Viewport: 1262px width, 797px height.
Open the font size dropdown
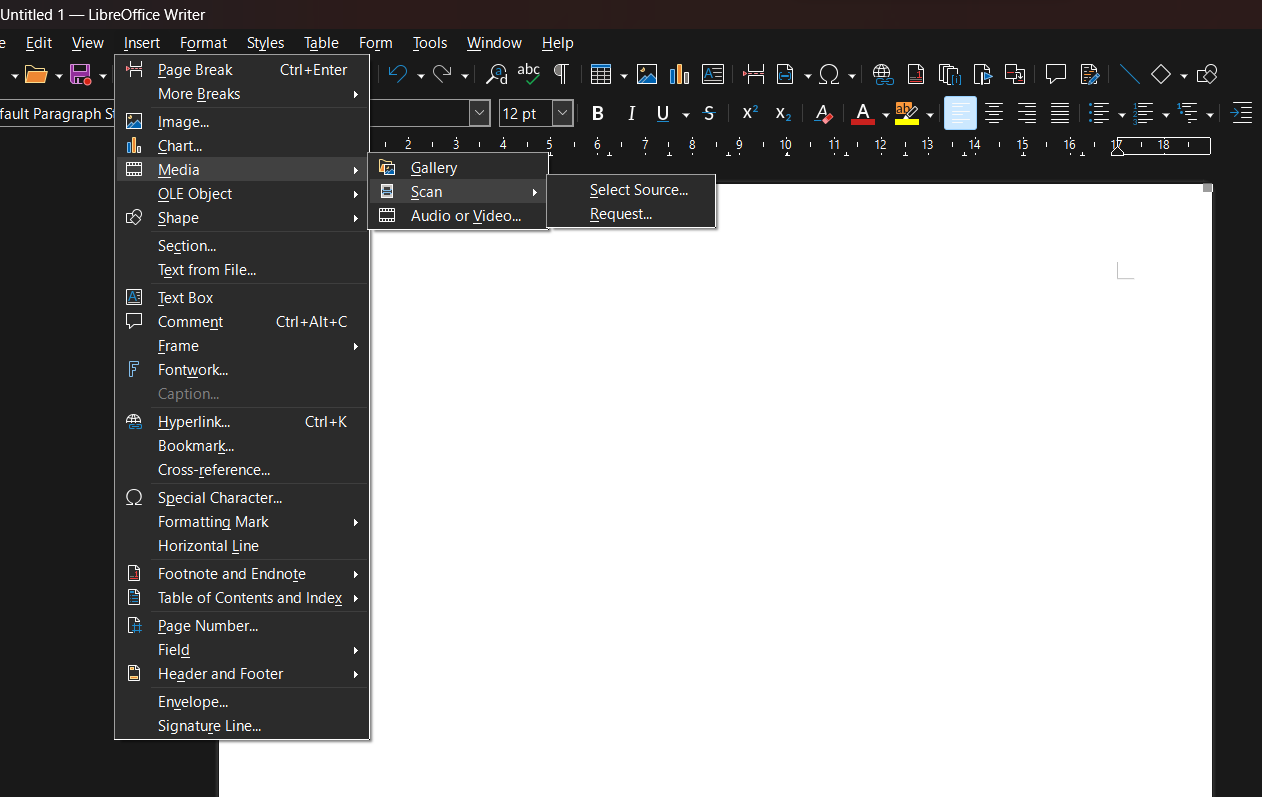tap(561, 113)
